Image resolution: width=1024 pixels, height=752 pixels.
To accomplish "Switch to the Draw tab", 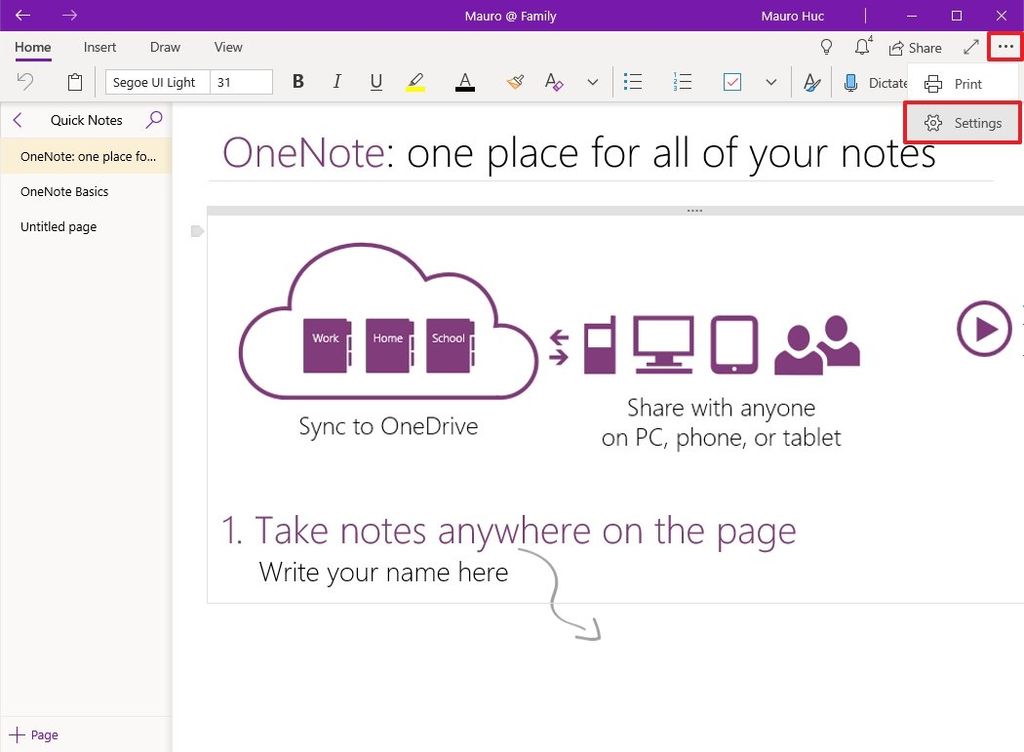I will 164,47.
